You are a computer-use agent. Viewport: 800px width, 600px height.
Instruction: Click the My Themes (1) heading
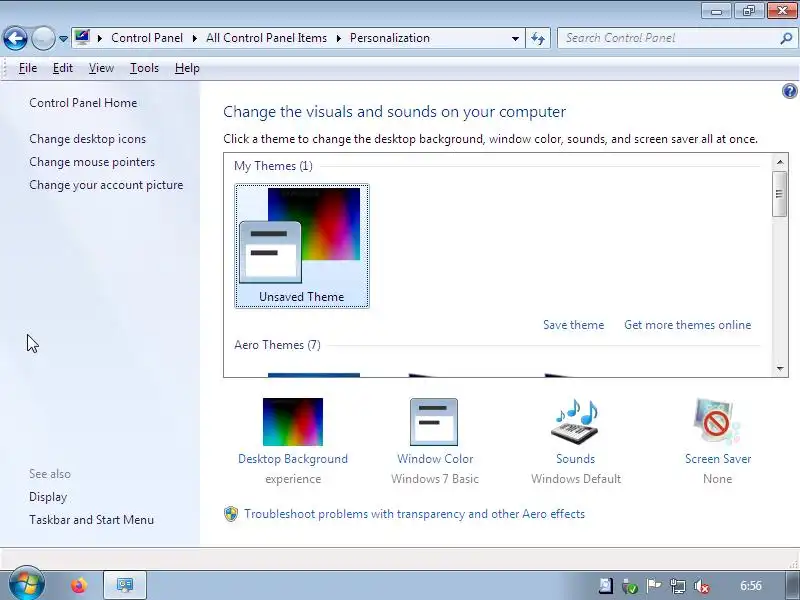pyautogui.click(x=273, y=166)
